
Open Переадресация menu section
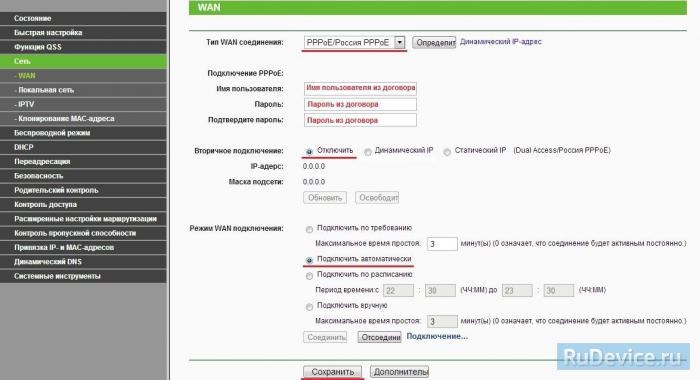(83, 161)
